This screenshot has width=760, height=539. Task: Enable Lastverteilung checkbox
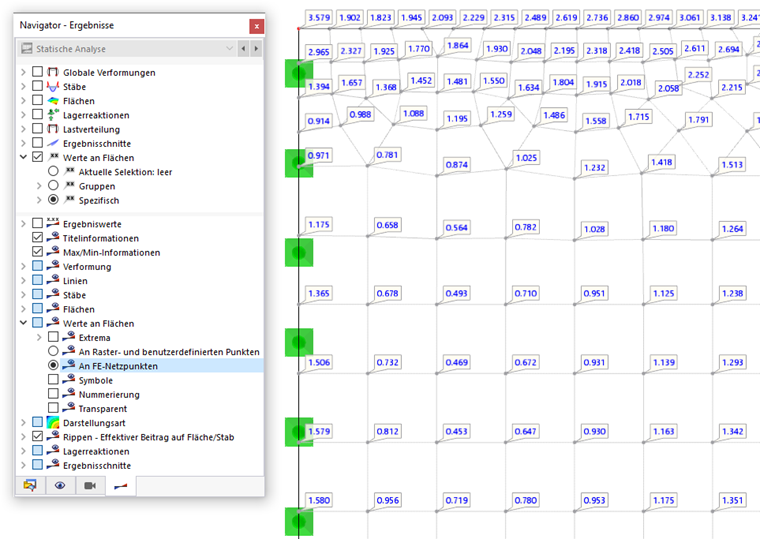tap(37, 128)
